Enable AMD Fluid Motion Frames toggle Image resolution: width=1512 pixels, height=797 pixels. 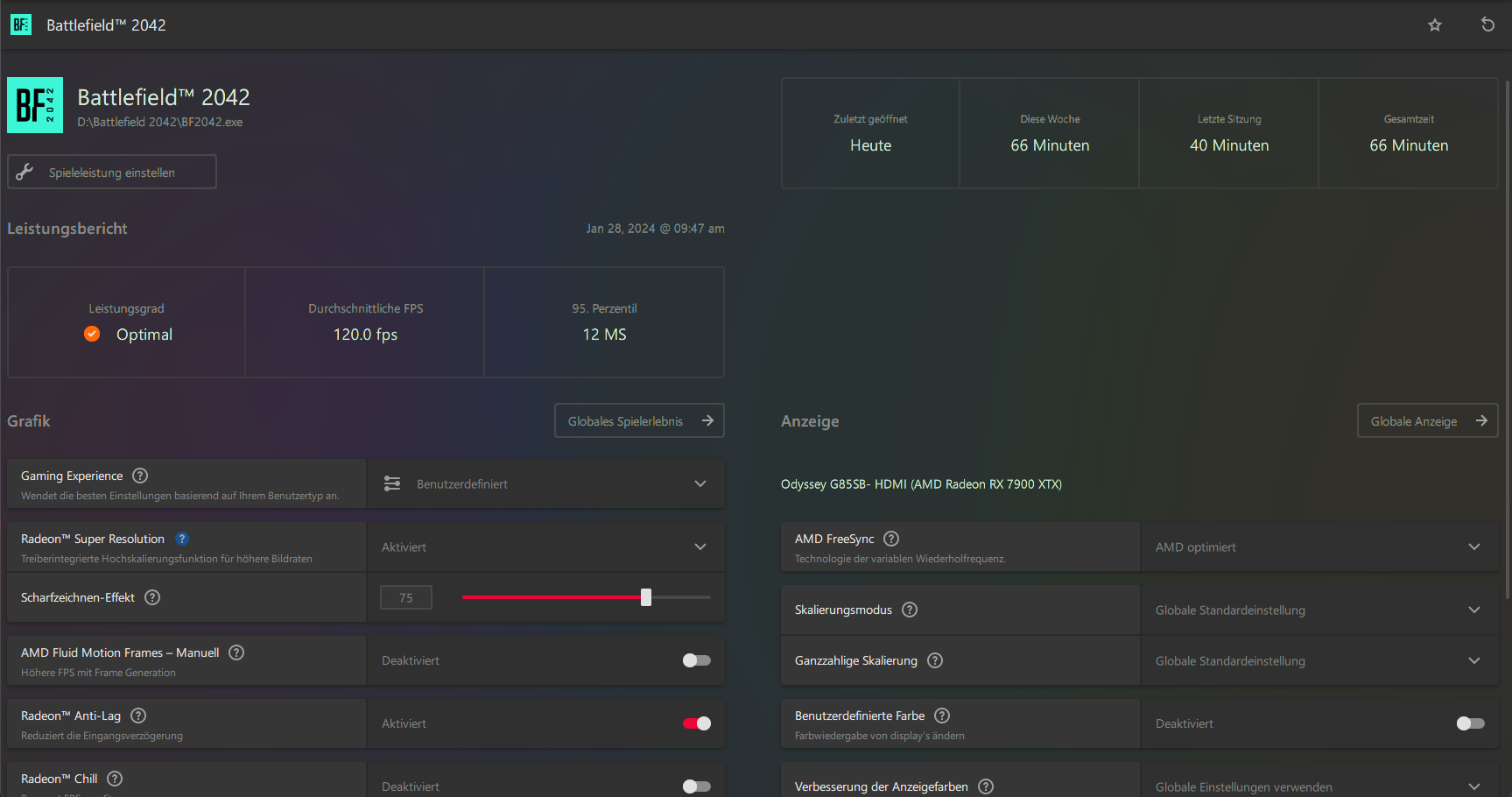pyautogui.click(x=697, y=660)
